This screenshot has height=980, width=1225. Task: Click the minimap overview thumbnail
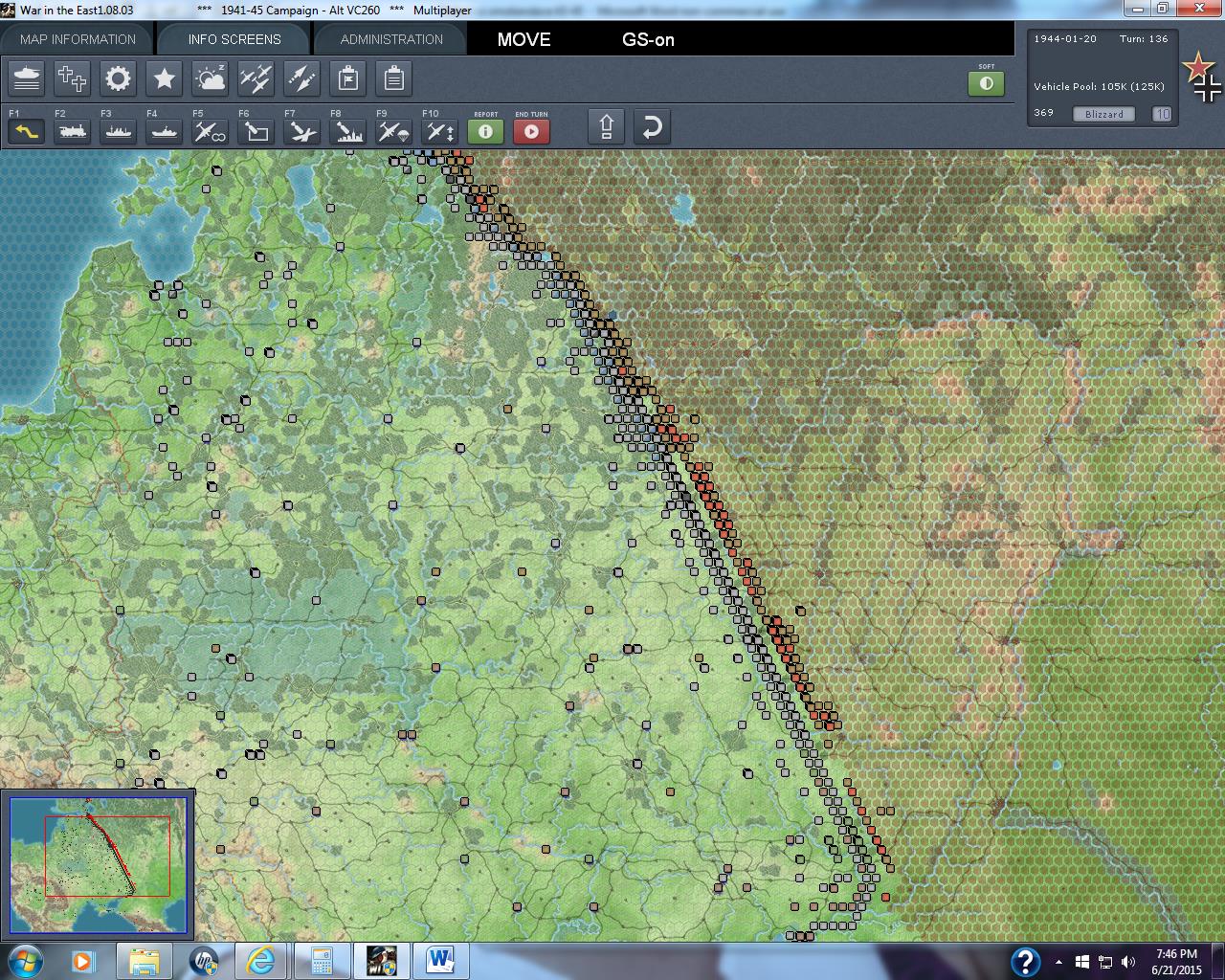pyautogui.click(x=99, y=864)
